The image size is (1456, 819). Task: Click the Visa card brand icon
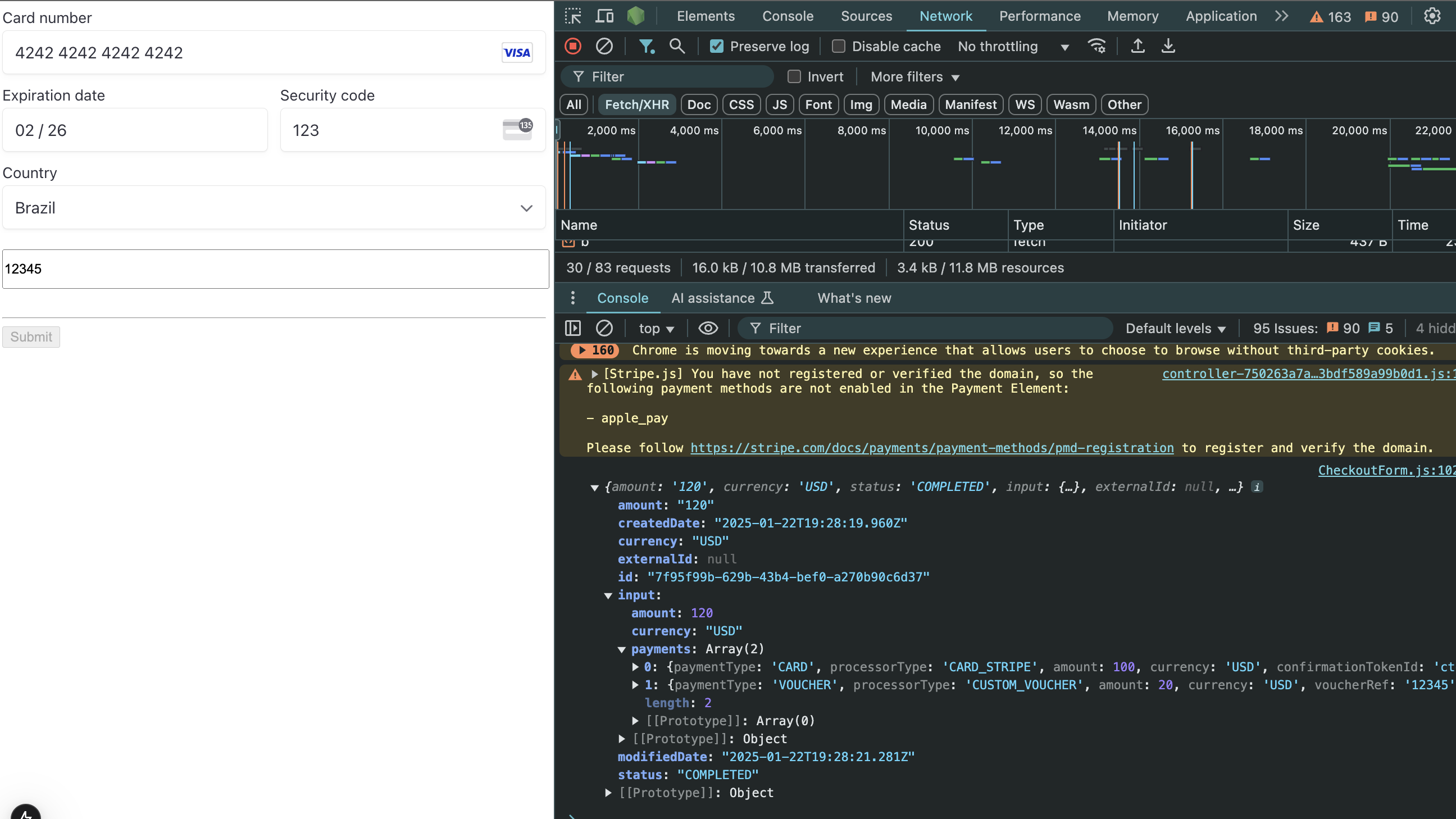517,53
